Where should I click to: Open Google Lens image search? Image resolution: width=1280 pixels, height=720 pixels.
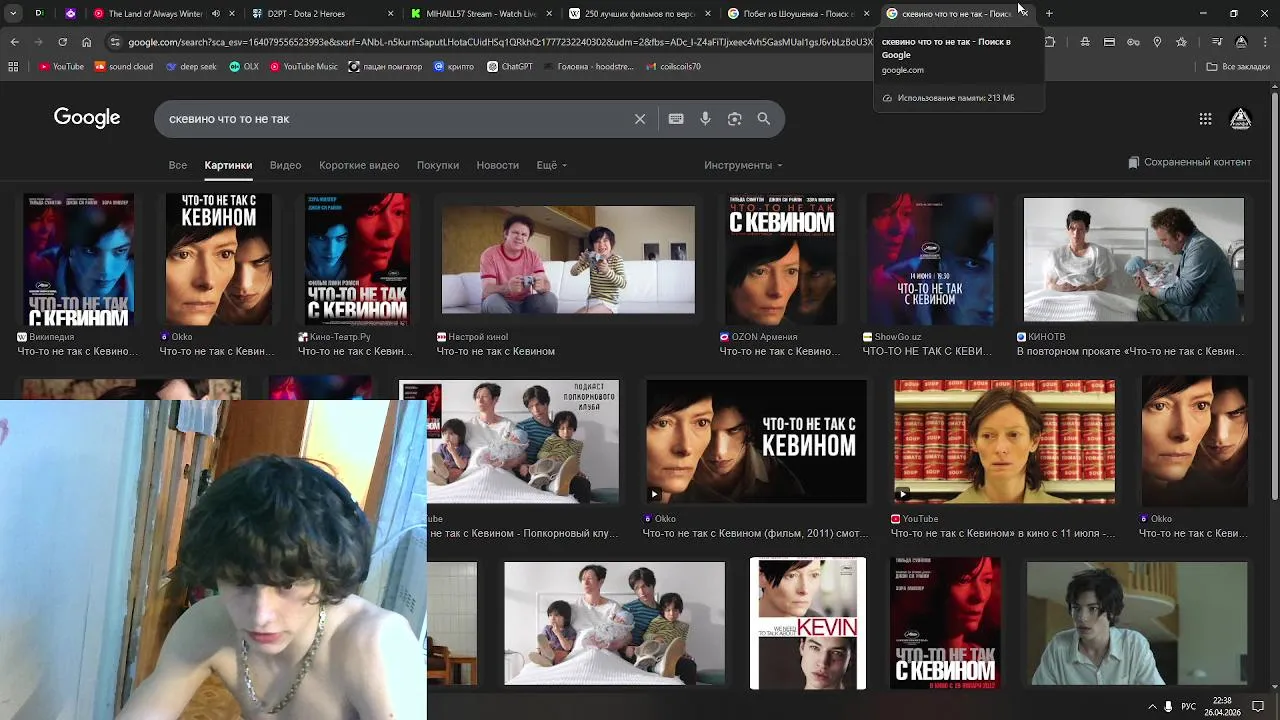coord(734,119)
